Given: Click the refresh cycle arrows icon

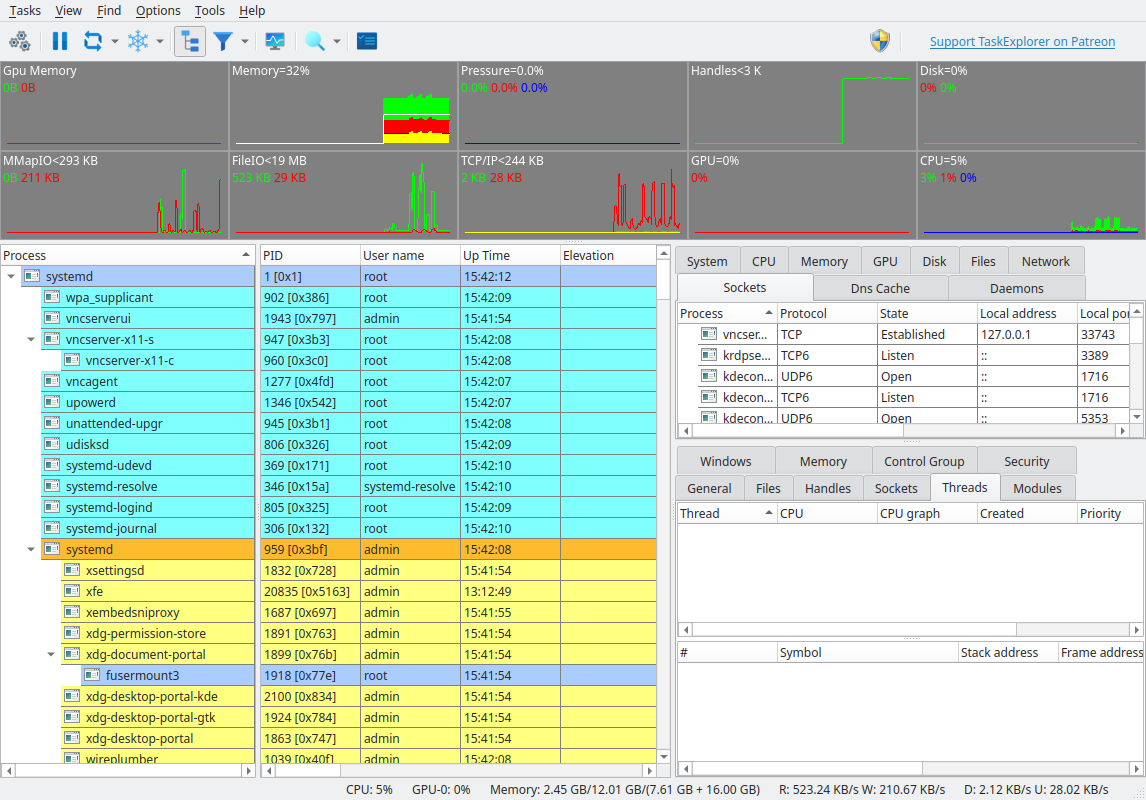Looking at the screenshot, I should click(x=93, y=41).
